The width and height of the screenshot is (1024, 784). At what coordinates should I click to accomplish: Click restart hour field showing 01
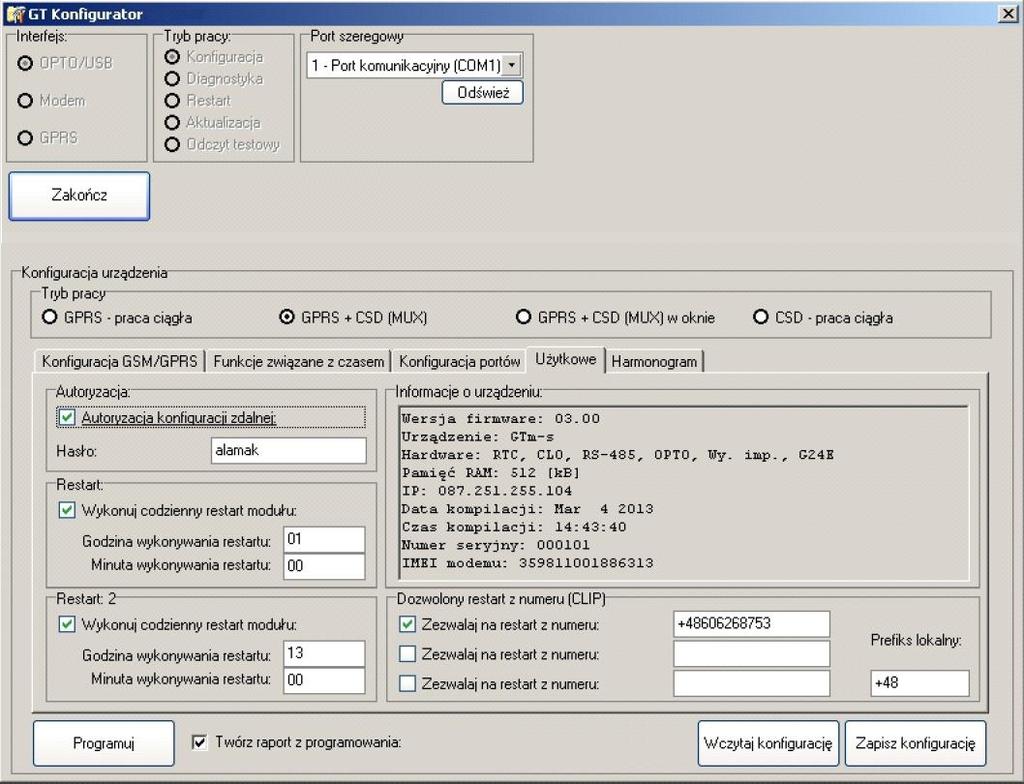pos(324,540)
